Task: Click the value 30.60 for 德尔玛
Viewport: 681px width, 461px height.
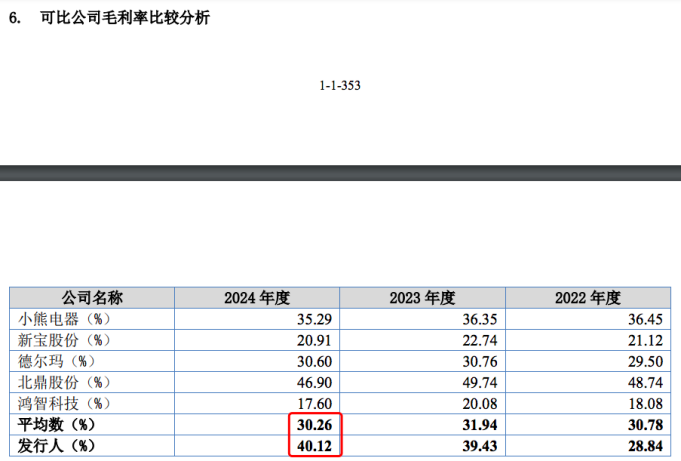Action: coord(314,362)
